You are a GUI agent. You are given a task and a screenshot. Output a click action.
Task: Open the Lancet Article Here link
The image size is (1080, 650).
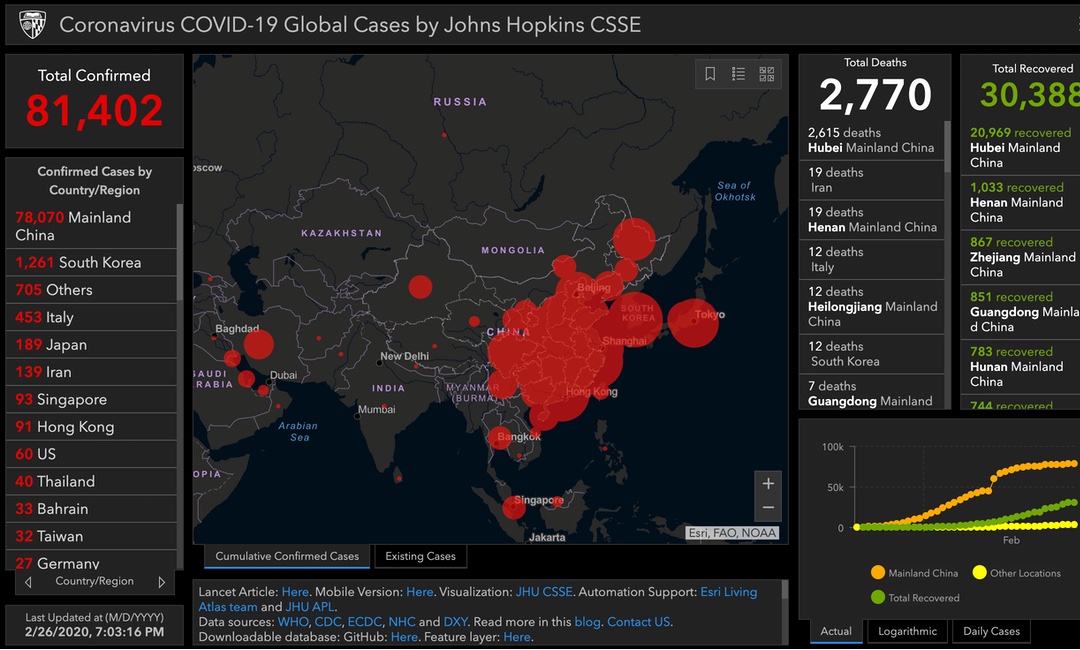click(x=295, y=592)
